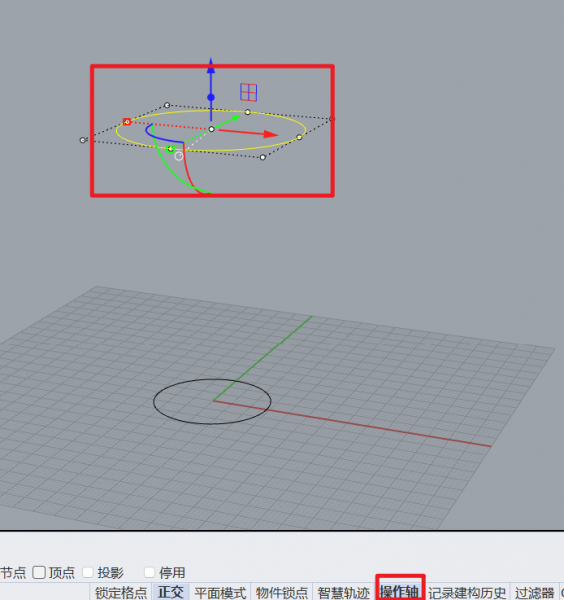Click the blue Z-axis move arrow of gumball

click(x=211, y=67)
